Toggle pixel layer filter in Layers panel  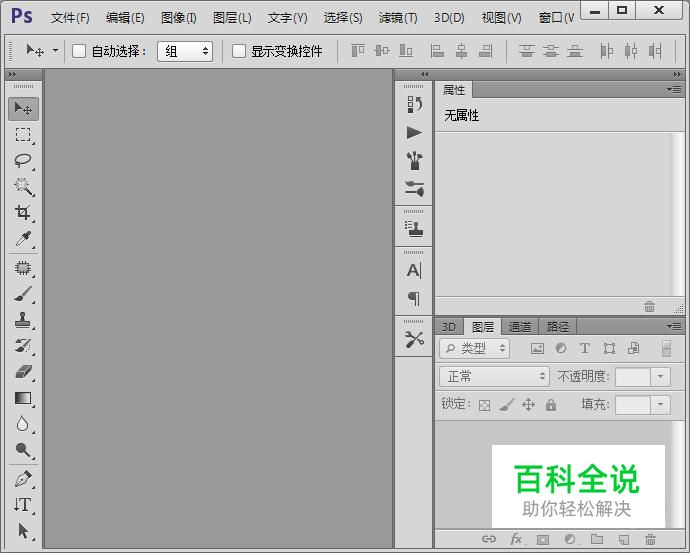click(x=537, y=348)
